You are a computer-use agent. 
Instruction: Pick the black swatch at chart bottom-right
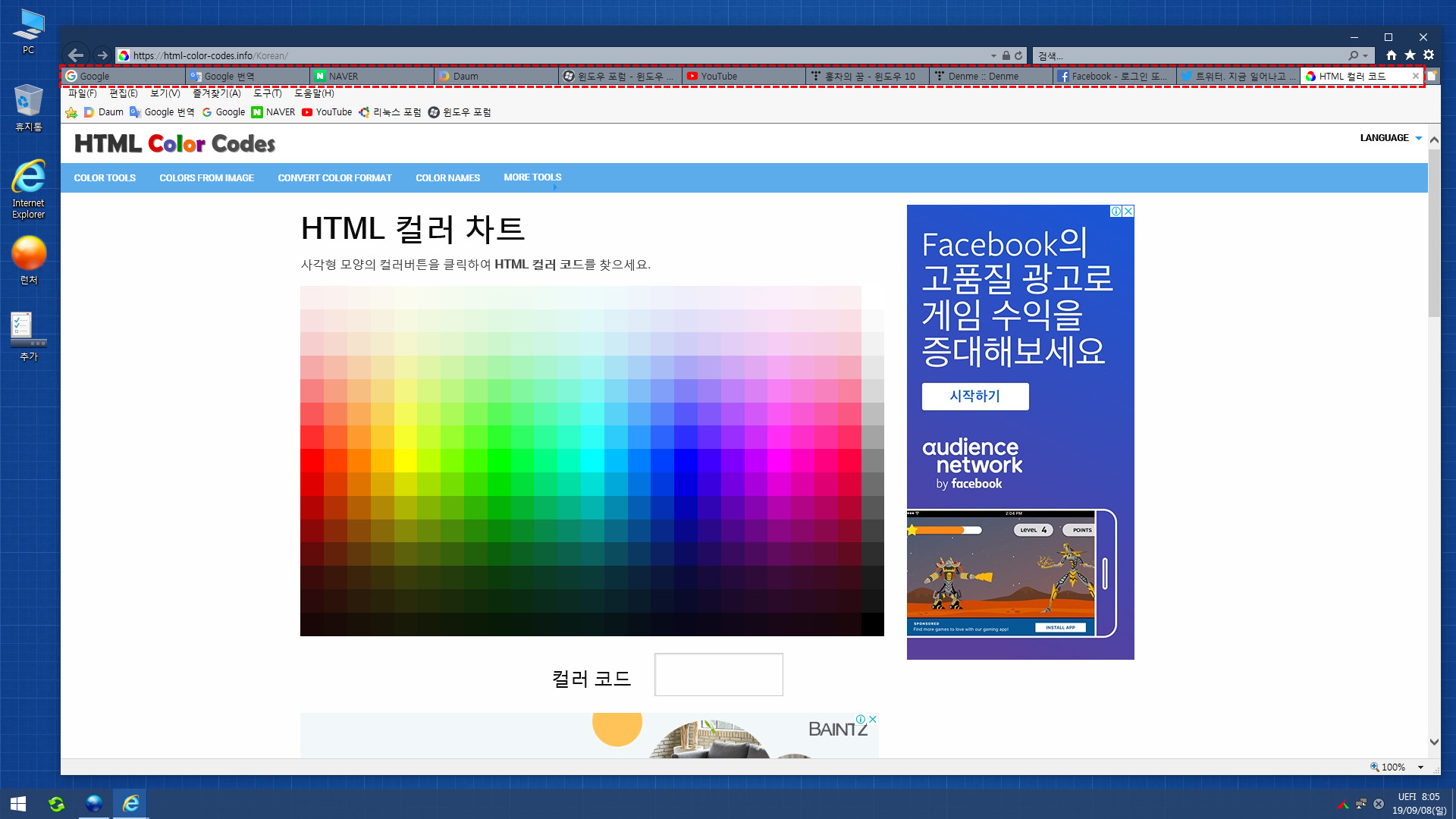pyautogui.click(x=872, y=625)
